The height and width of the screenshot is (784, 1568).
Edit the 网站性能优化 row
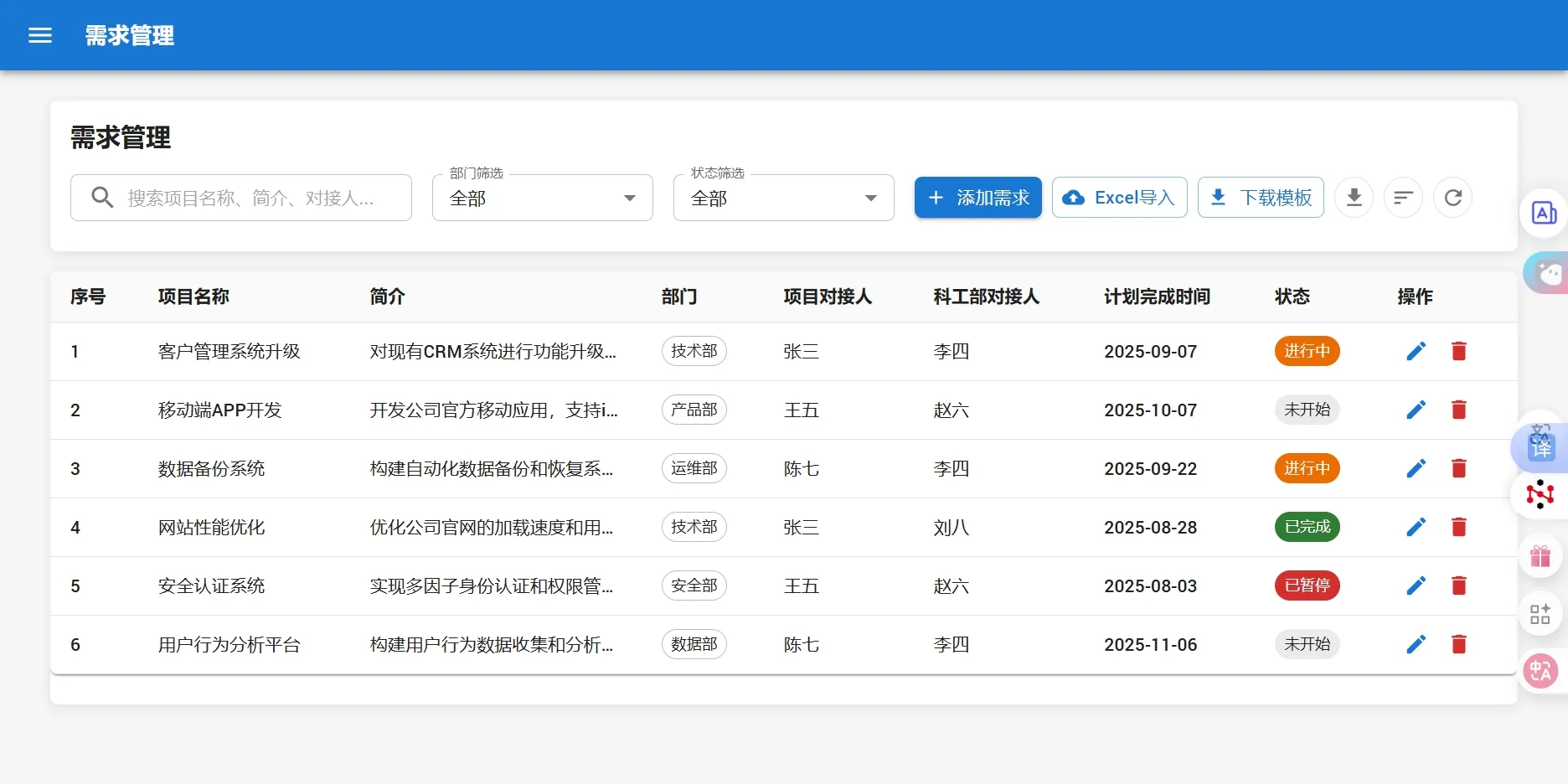tap(1416, 528)
